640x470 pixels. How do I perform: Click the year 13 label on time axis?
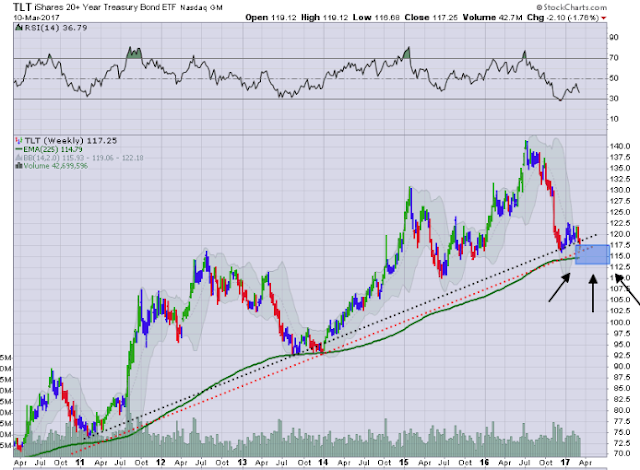point(242,463)
